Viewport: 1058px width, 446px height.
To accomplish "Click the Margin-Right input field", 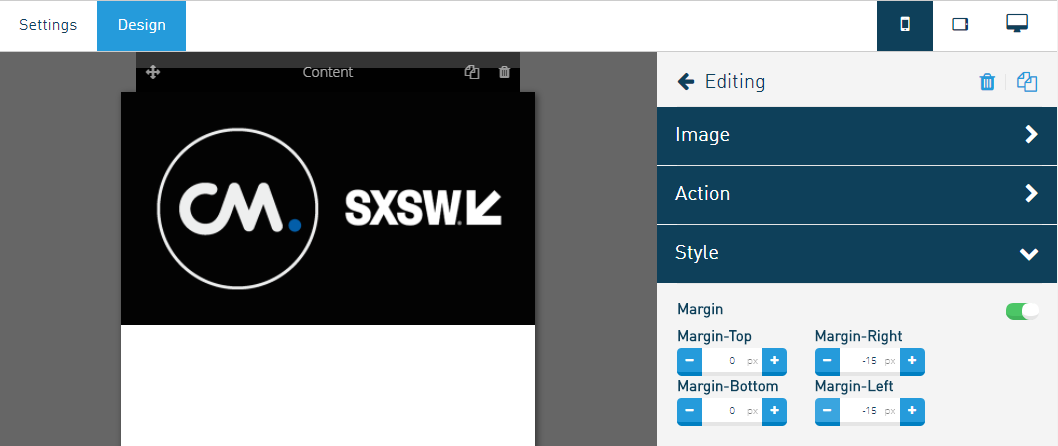I will [870, 361].
